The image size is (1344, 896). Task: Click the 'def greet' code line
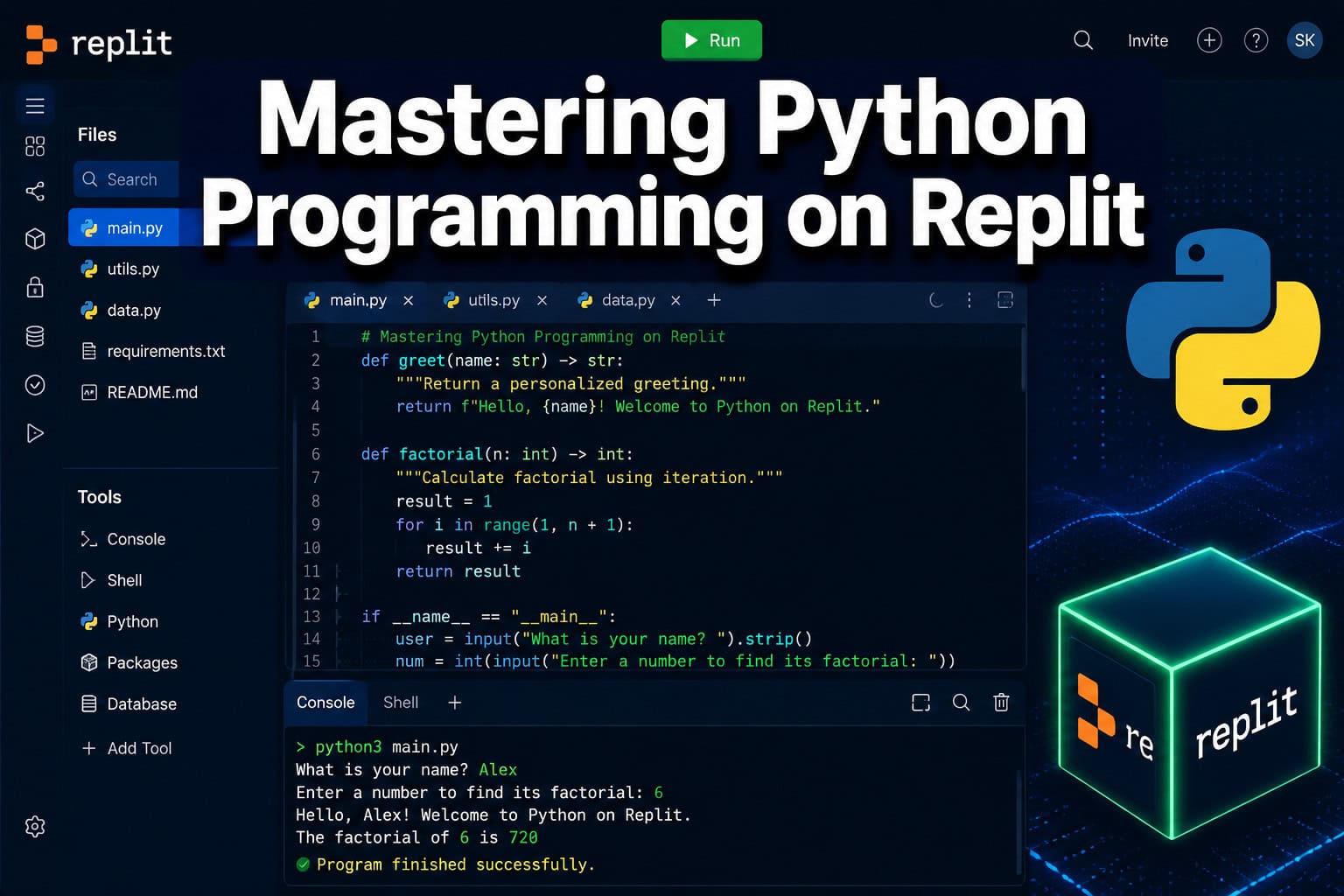pyautogui.click(x=492, y=360)
